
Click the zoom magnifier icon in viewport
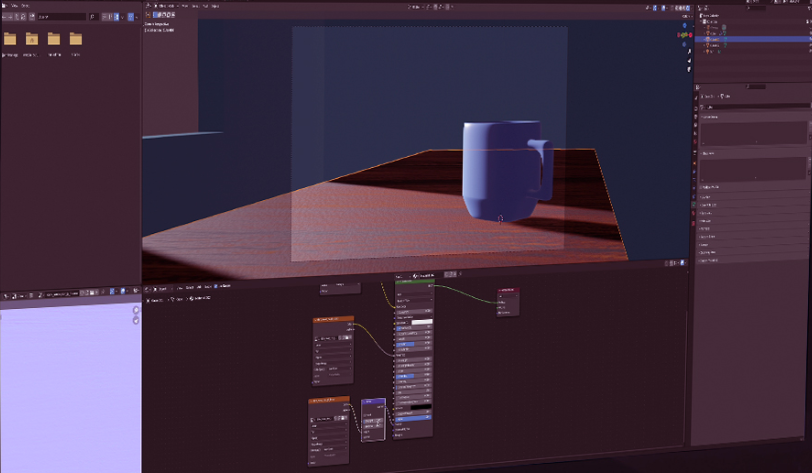(x=689, y=52)
